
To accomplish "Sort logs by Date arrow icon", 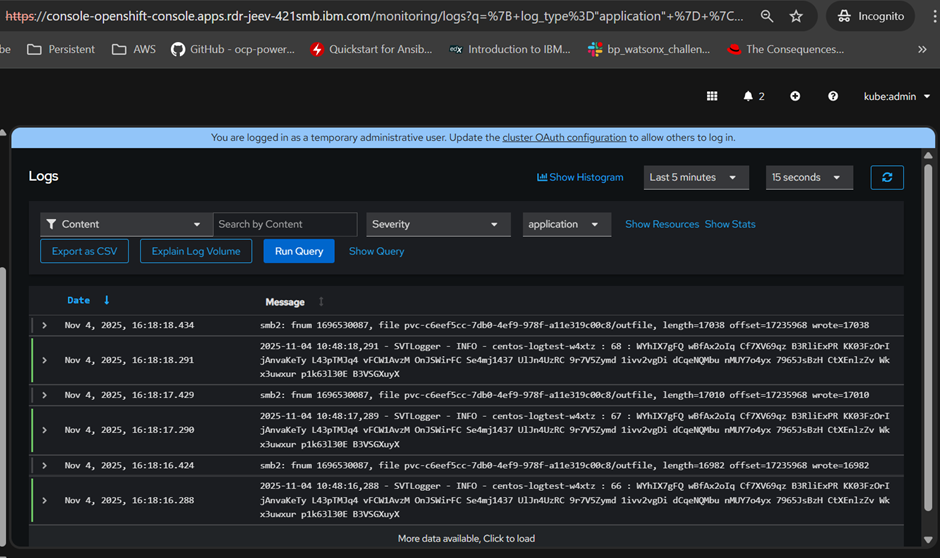I will point(107,301).
